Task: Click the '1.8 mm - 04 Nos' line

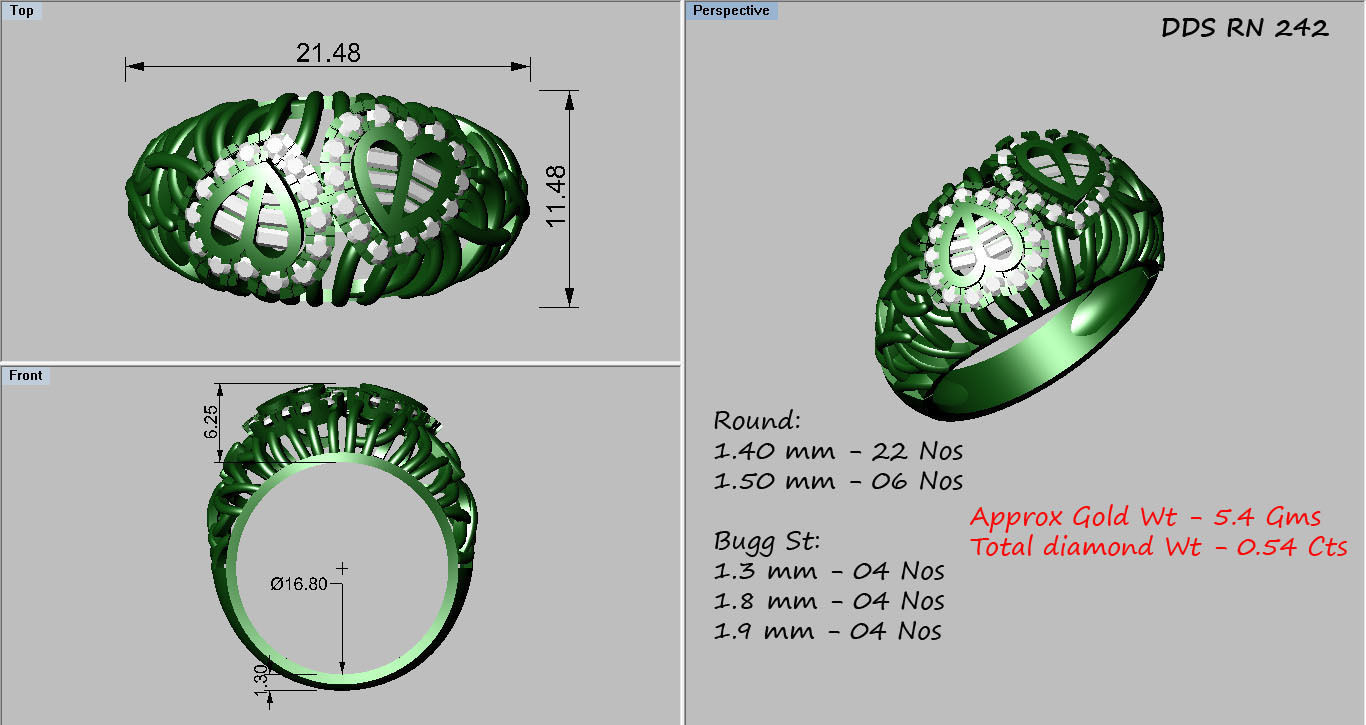Action: [x=829, y=602]
